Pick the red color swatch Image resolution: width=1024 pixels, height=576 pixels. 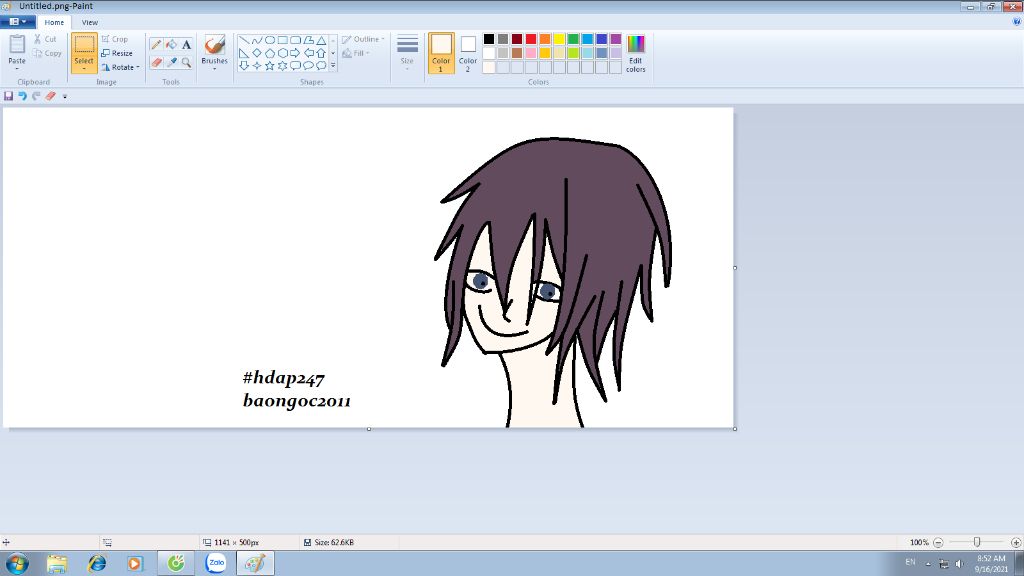(x=531, y=39)
